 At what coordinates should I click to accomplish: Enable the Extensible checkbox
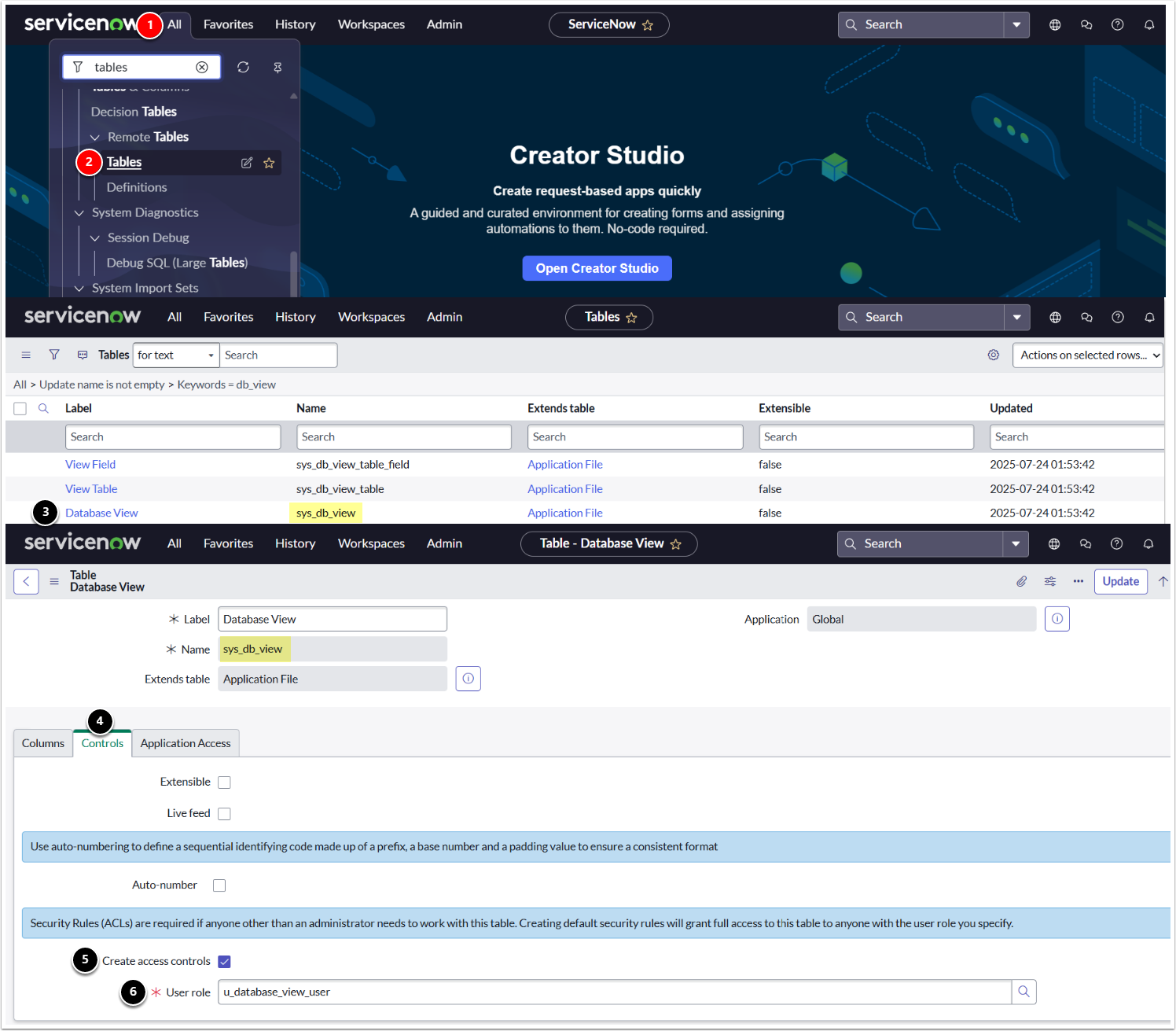pyautogui.click(x=224, y=782)
